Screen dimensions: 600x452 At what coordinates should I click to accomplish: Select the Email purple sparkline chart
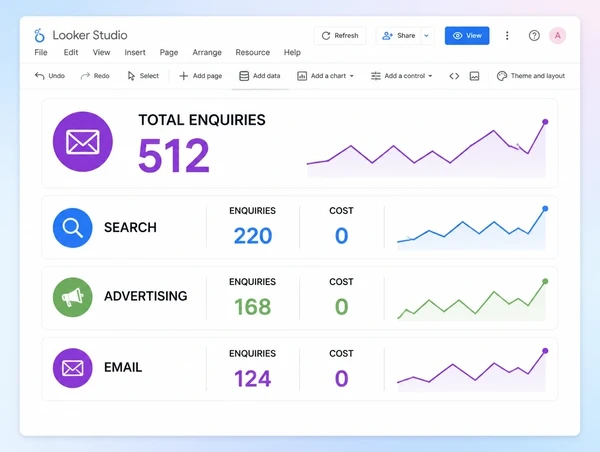click(472, 370)
